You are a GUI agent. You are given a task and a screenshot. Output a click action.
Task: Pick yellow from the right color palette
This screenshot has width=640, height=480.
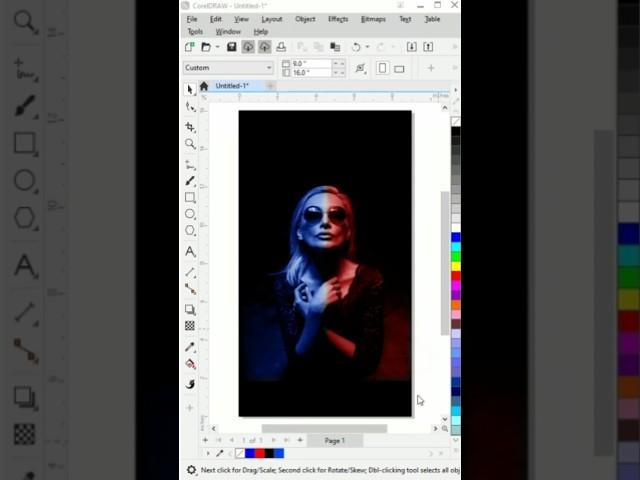coord(456,266)
